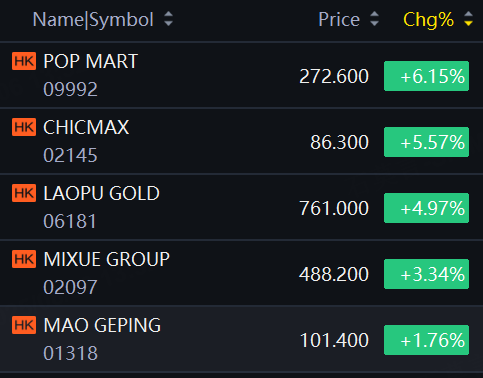The height and width of the screenshot is (378, 483).
Task: Select the HK badge next to LAOPU GOLD
Action: click(24, 193)
